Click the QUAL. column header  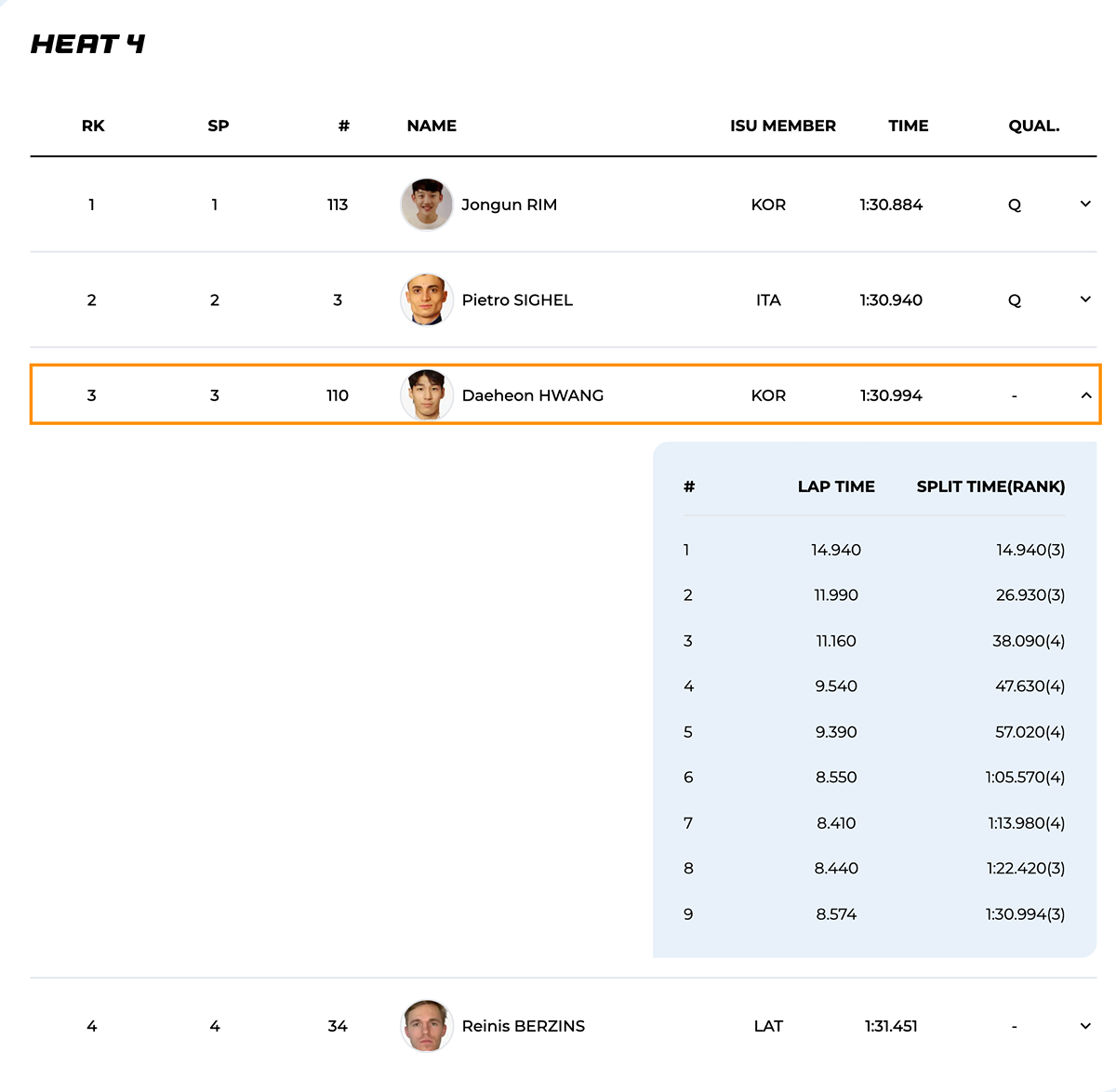point(1033,126)
